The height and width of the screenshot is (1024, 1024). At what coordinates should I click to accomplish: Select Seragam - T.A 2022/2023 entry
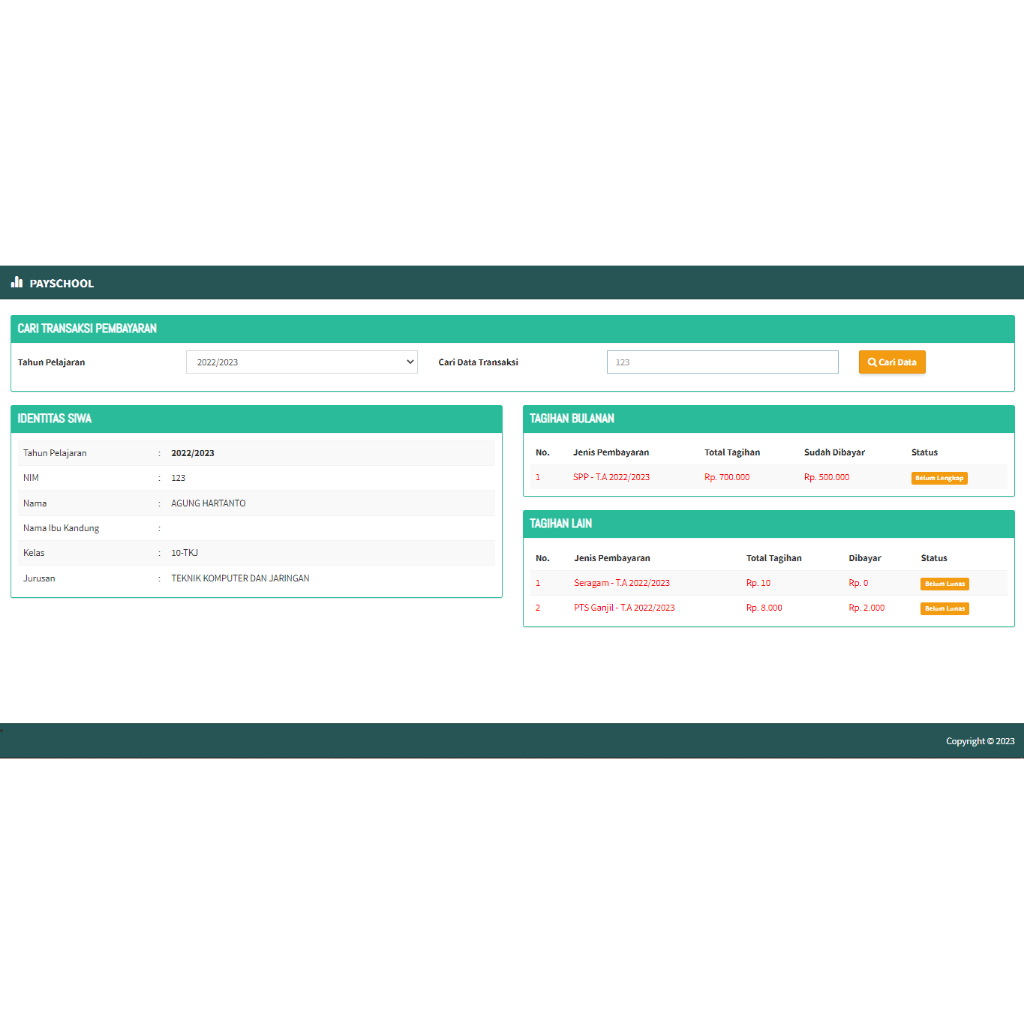point(622,583)
